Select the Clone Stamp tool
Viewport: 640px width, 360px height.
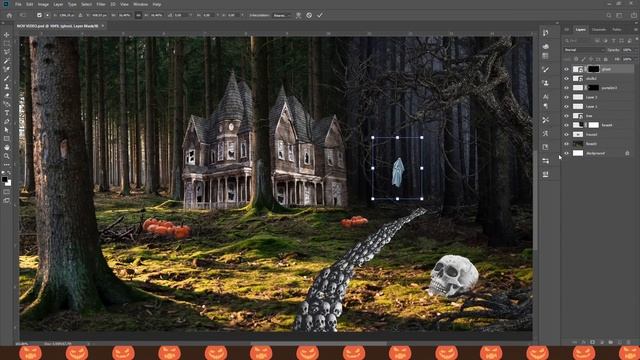coord(7,87)
